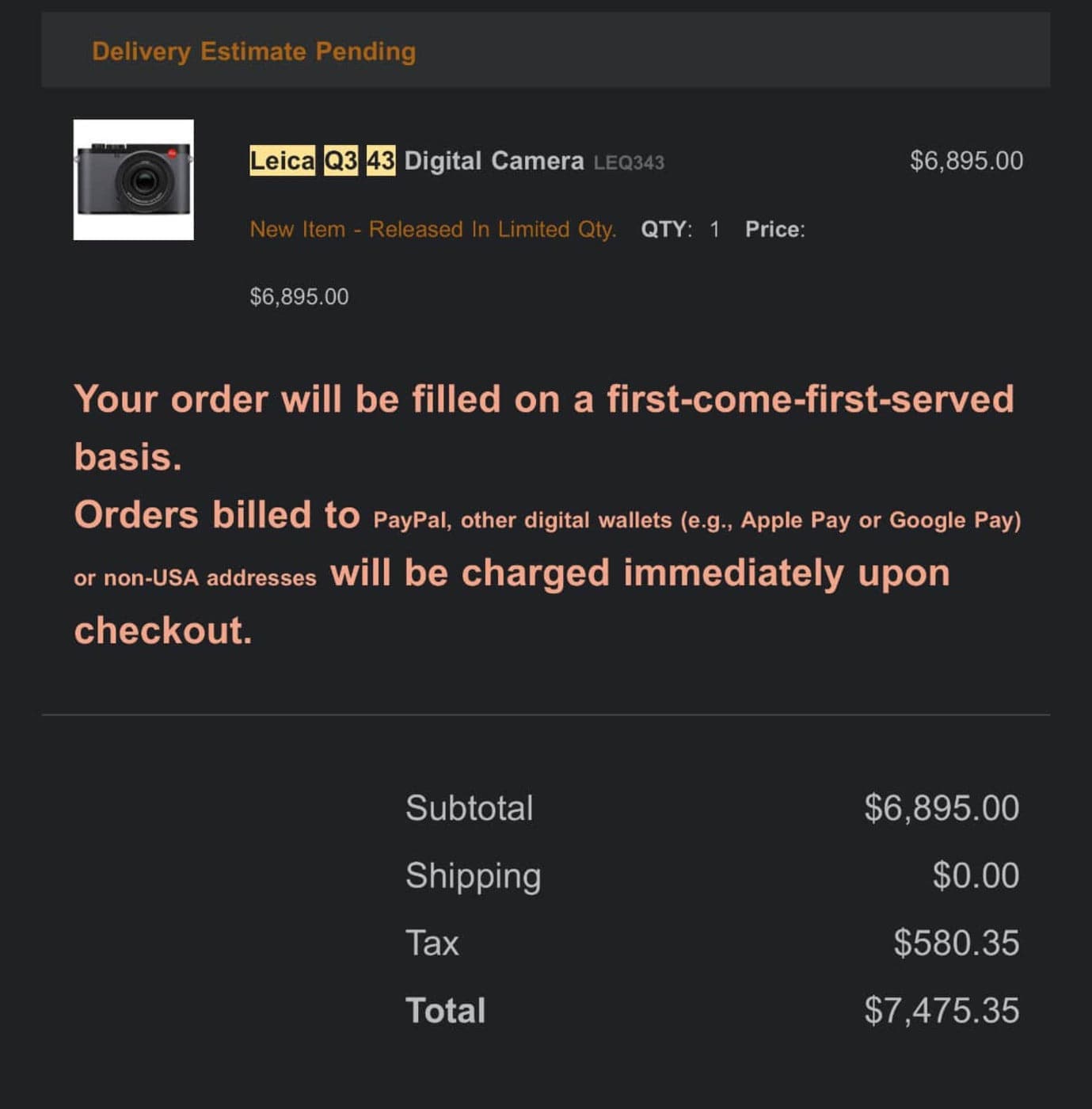Click the Shipping amount $0.00

(x=975, y=876)
